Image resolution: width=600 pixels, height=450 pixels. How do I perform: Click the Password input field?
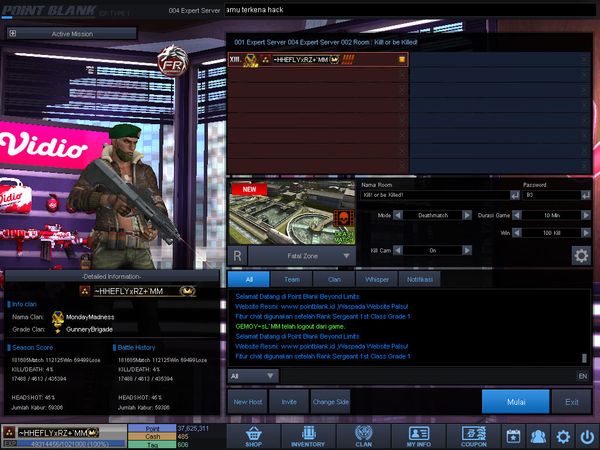click(551, 195)
